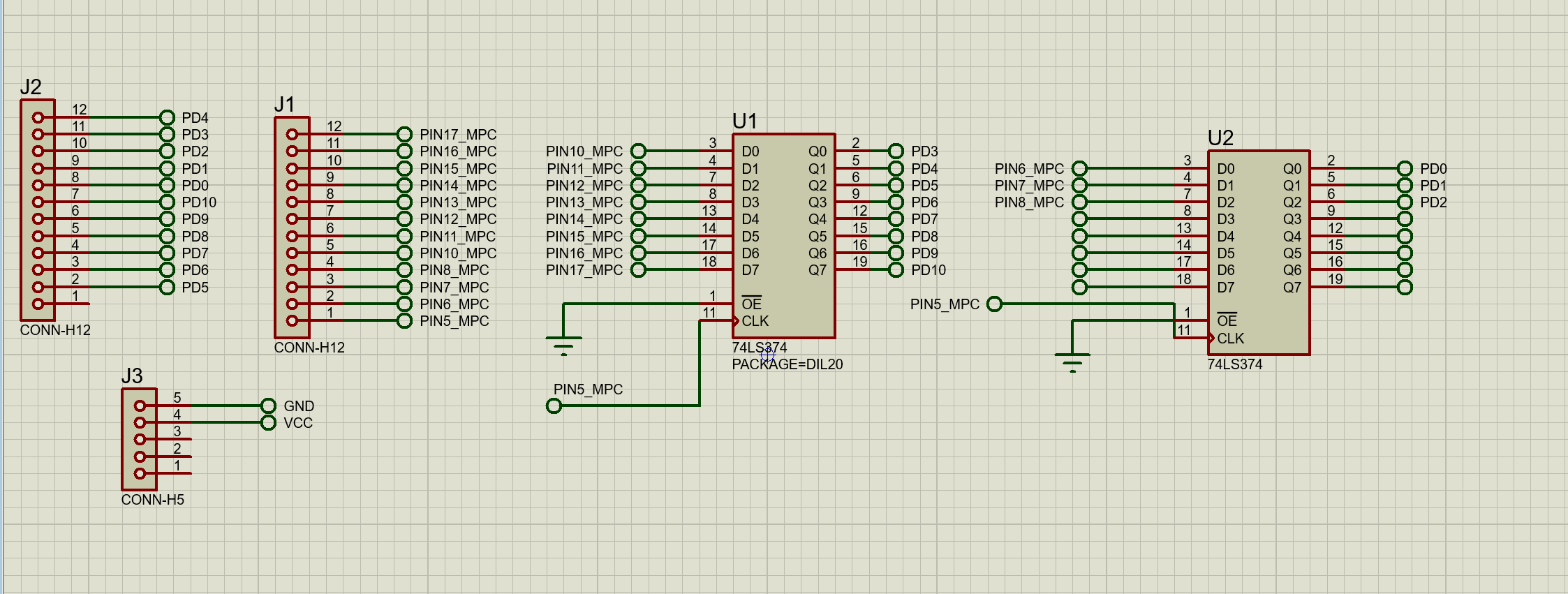The image size is (1568, 594).
Task: Click the PIN5_MPC terminal left of U2
Action: (x=995, y=304)
